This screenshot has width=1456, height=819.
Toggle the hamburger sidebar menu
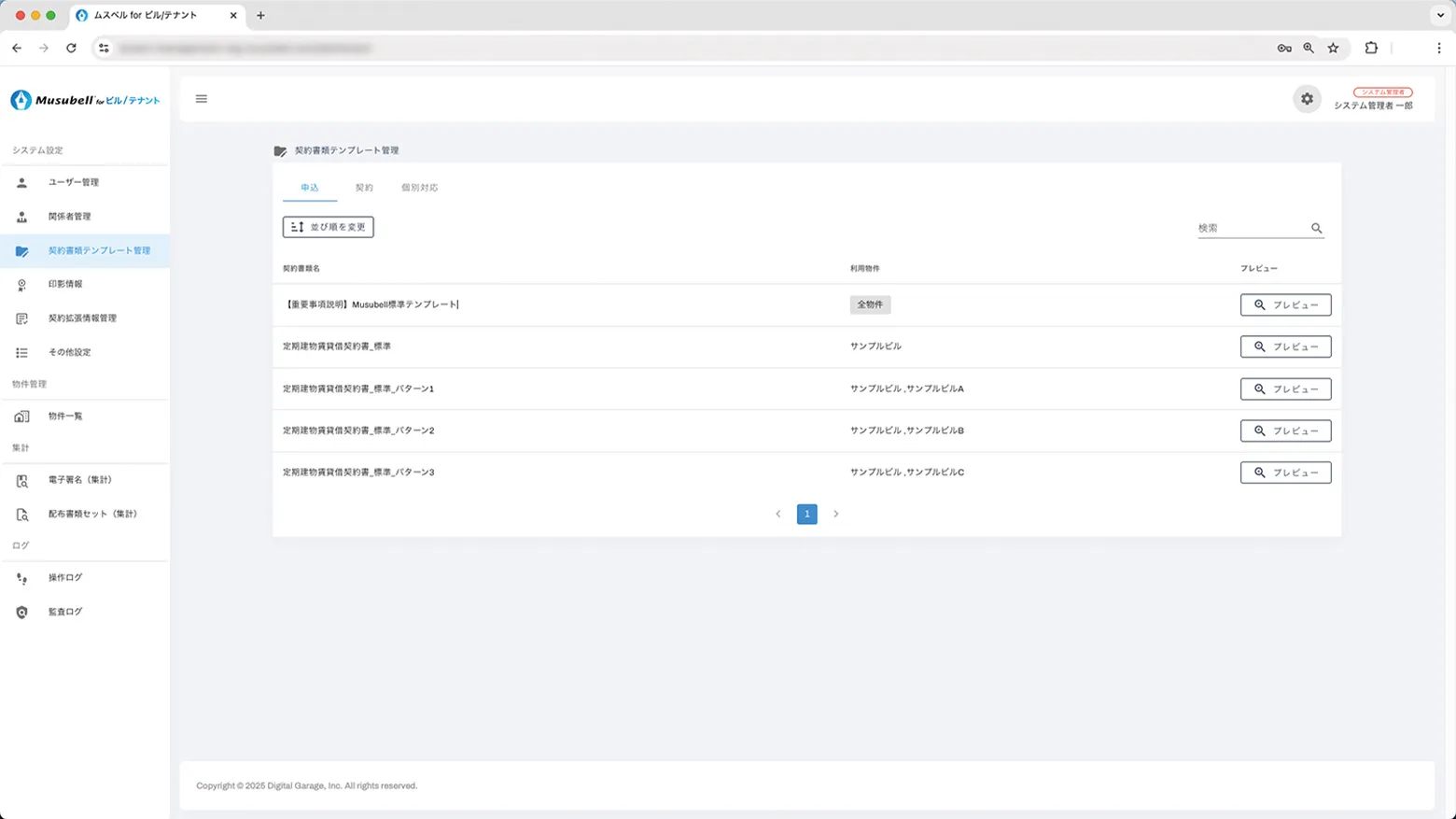(x=201, y=99)
